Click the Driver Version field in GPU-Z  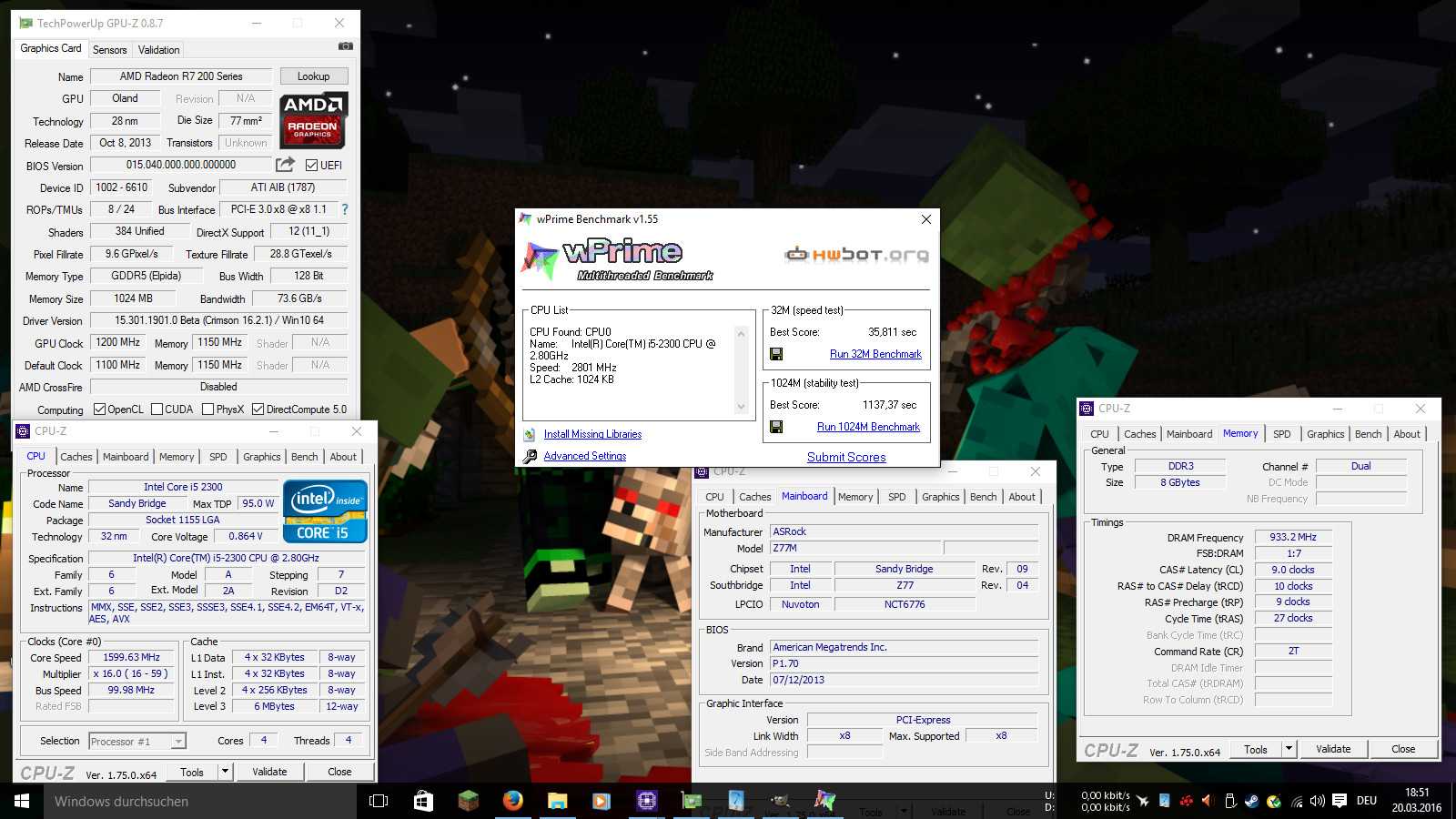tap(218, 320)
